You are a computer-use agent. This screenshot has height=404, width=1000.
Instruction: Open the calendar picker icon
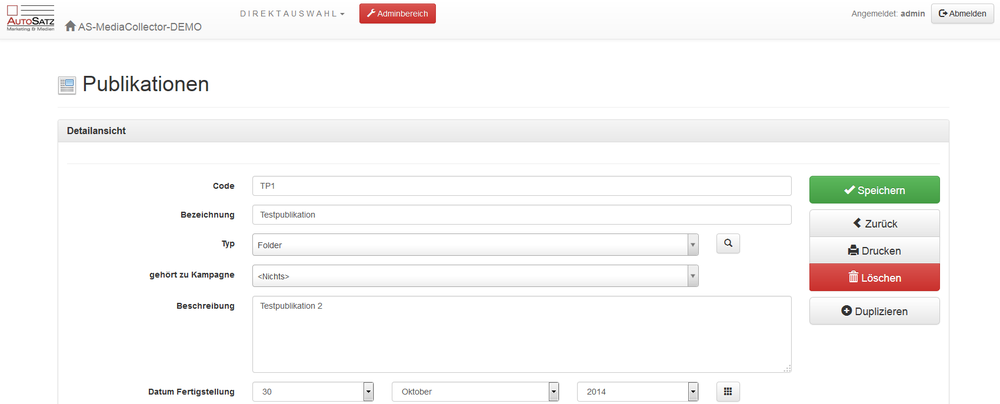pyautogui.click(x=728, y=391)
